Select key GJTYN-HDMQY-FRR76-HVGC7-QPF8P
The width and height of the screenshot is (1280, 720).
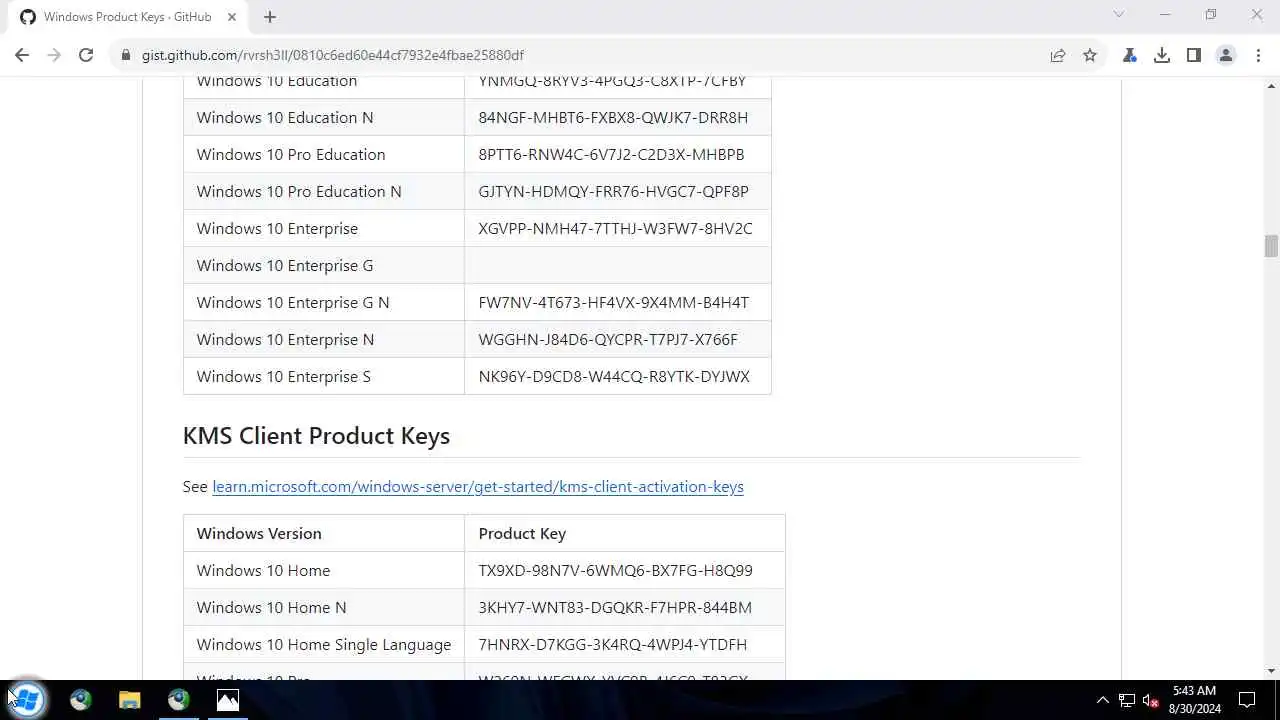point(613,191)
